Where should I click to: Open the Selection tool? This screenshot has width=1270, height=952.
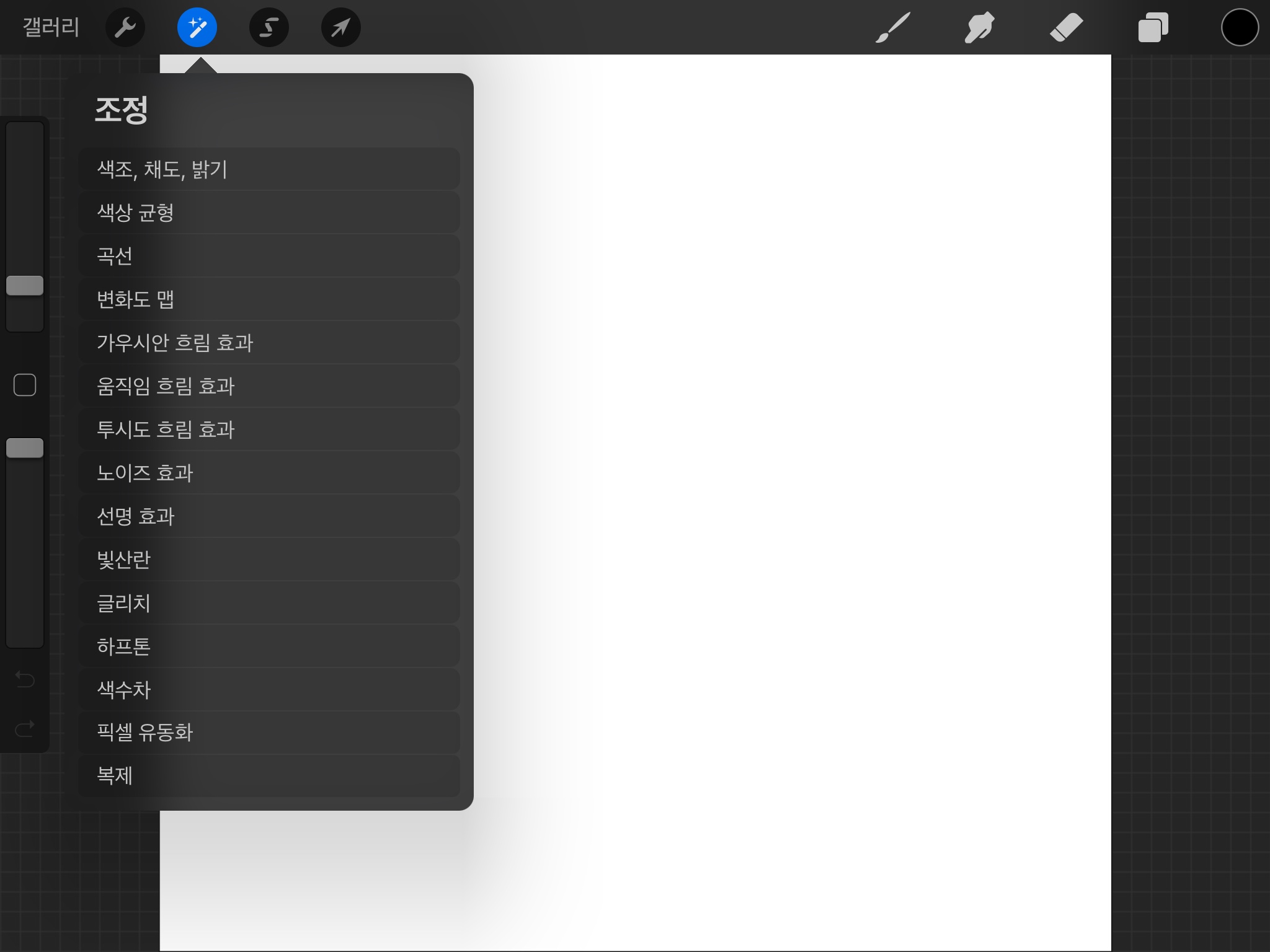coord(269,27)
